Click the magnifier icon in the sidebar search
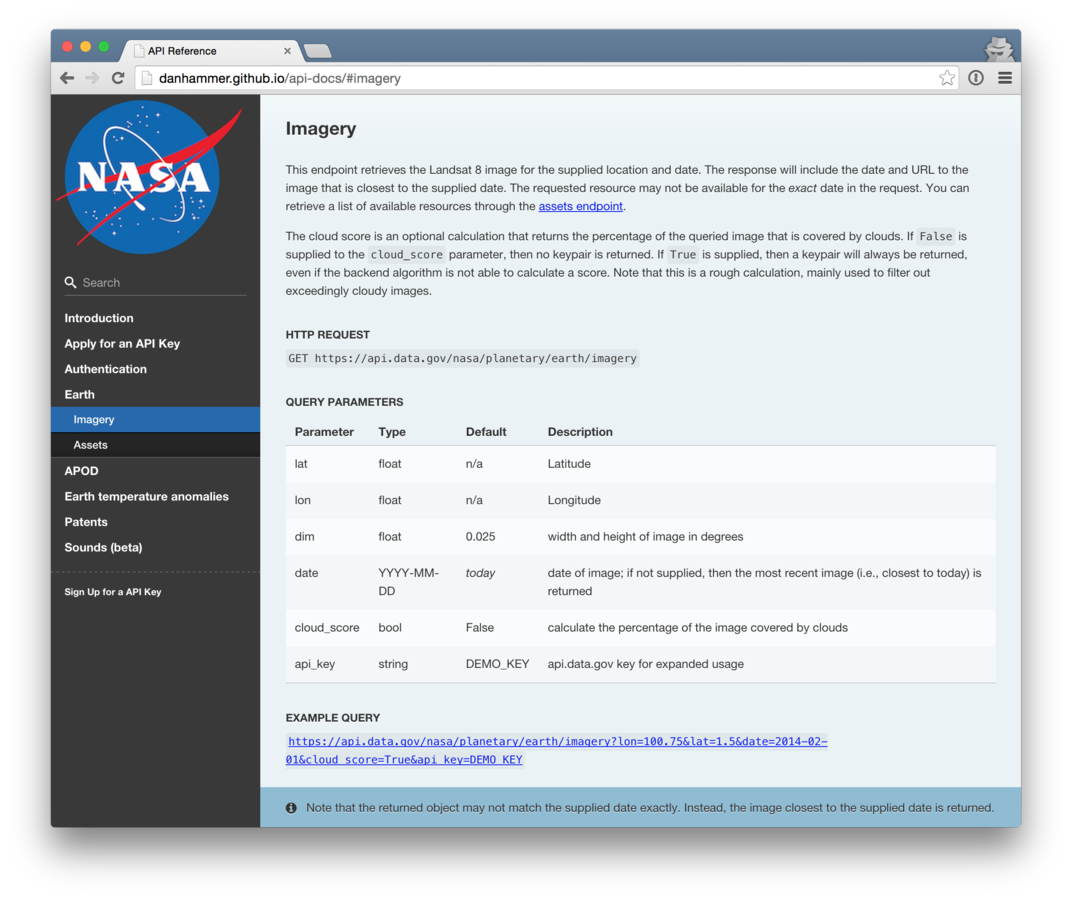This screenshot has width=1072, height=900. 70,282
